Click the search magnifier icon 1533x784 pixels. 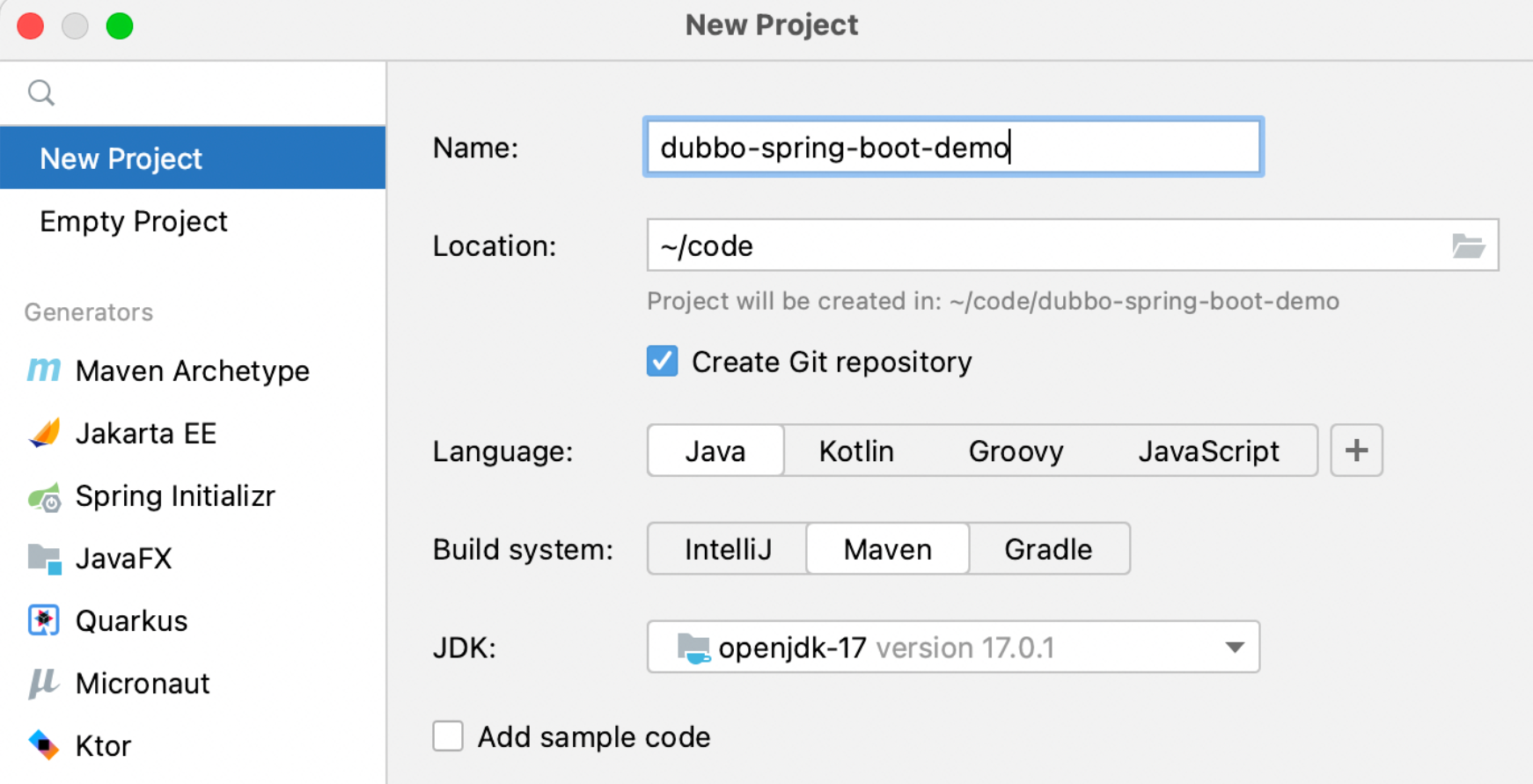click(x=41, y=92)
